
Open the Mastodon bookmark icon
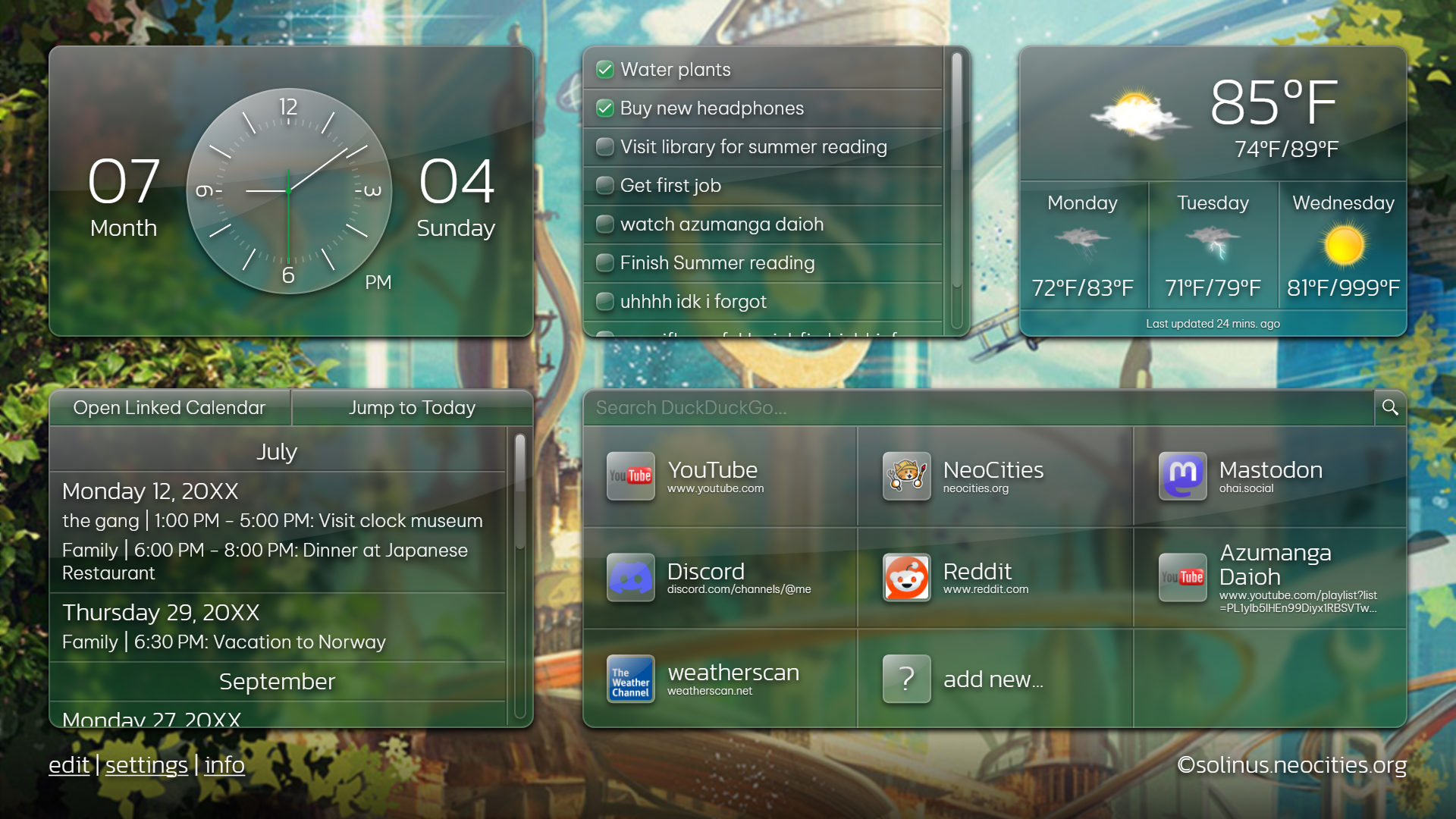click(1182, 476)
